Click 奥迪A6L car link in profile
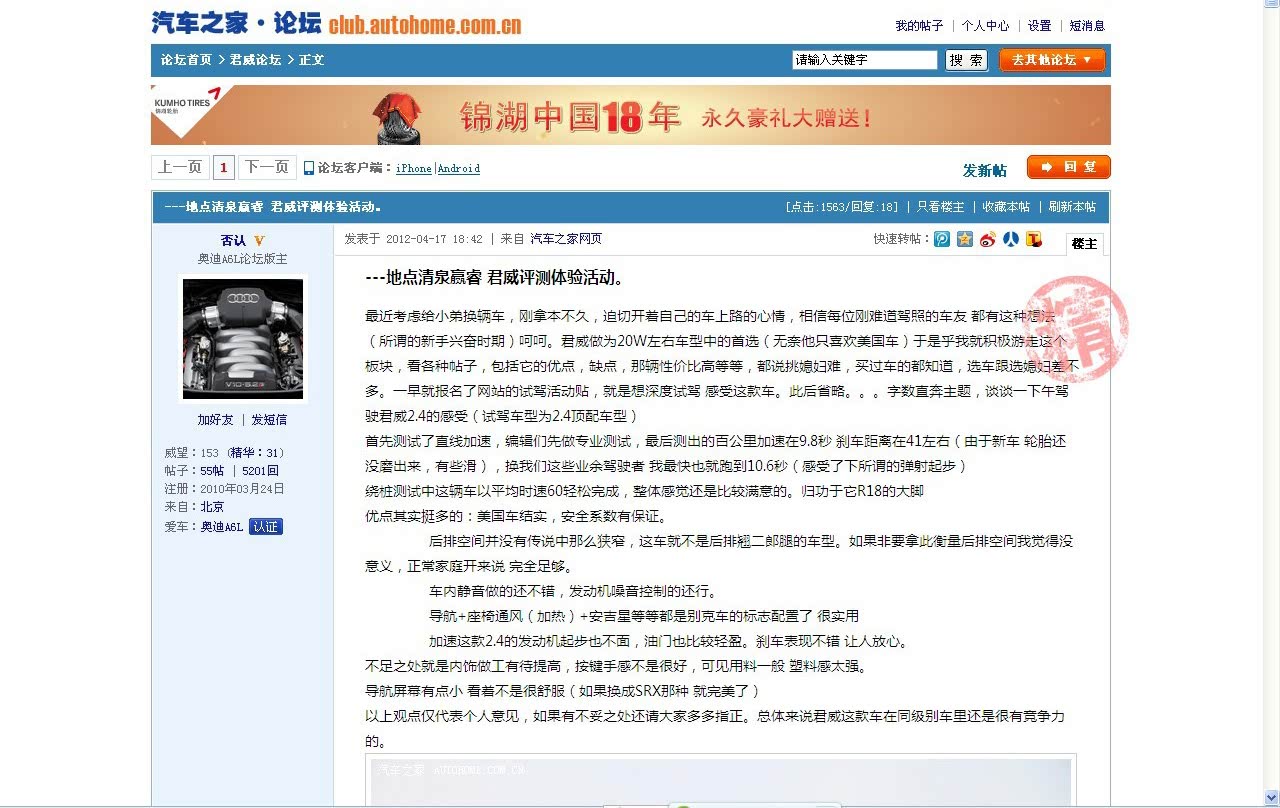 222,527
